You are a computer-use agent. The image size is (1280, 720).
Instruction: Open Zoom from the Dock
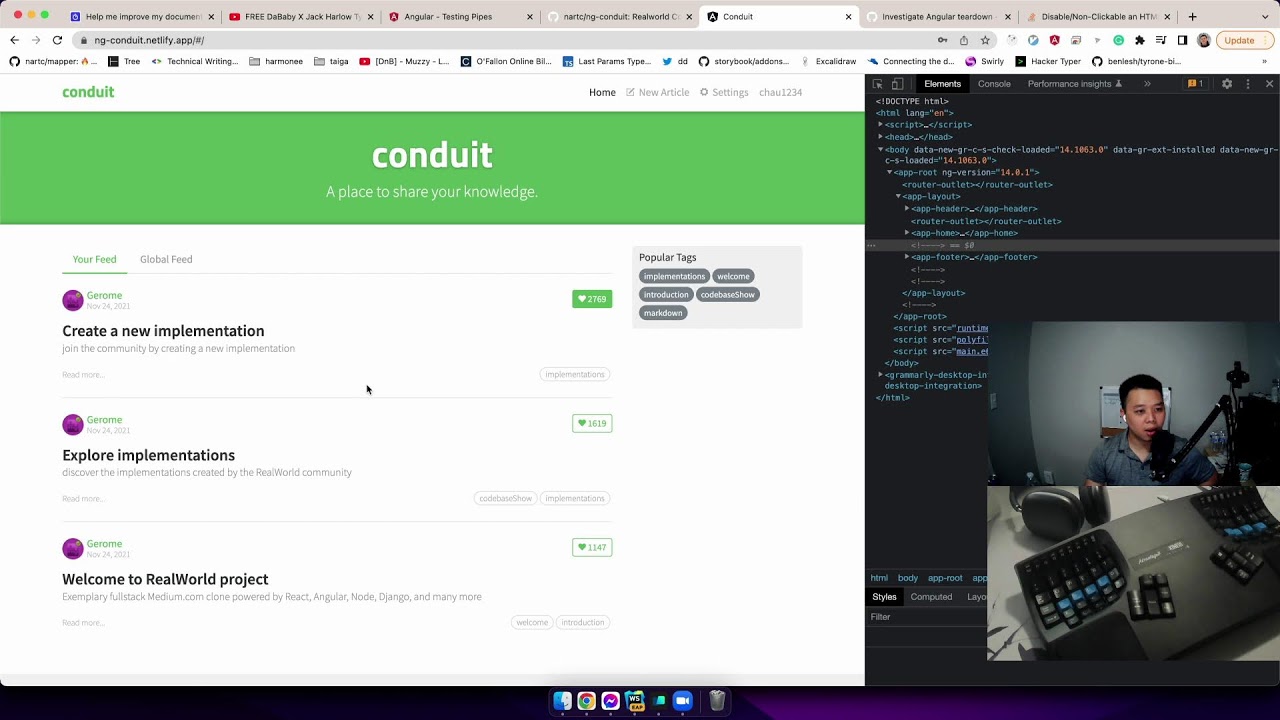[682, 701]
